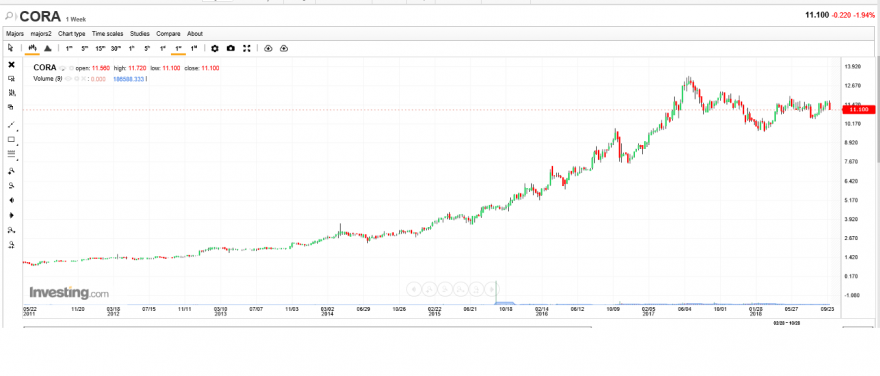Set the 30-minute interval
This screenshot has height=376, width=880.
point(116,48)
